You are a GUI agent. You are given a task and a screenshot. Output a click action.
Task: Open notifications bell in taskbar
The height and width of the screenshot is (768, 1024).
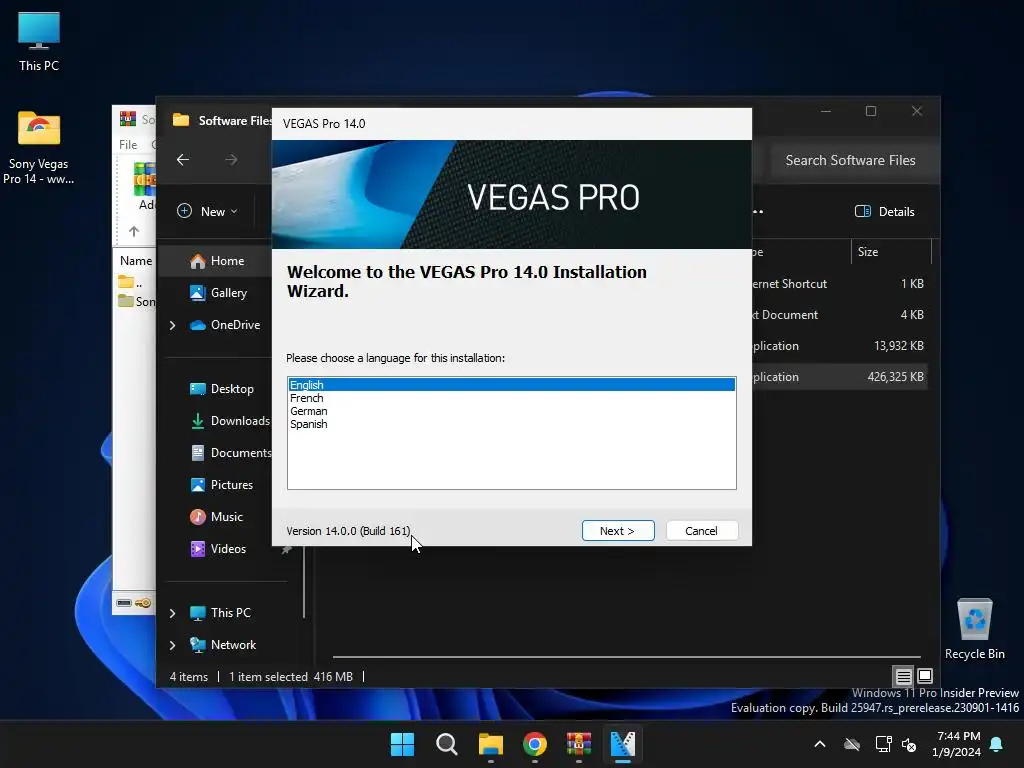point(996,744)
